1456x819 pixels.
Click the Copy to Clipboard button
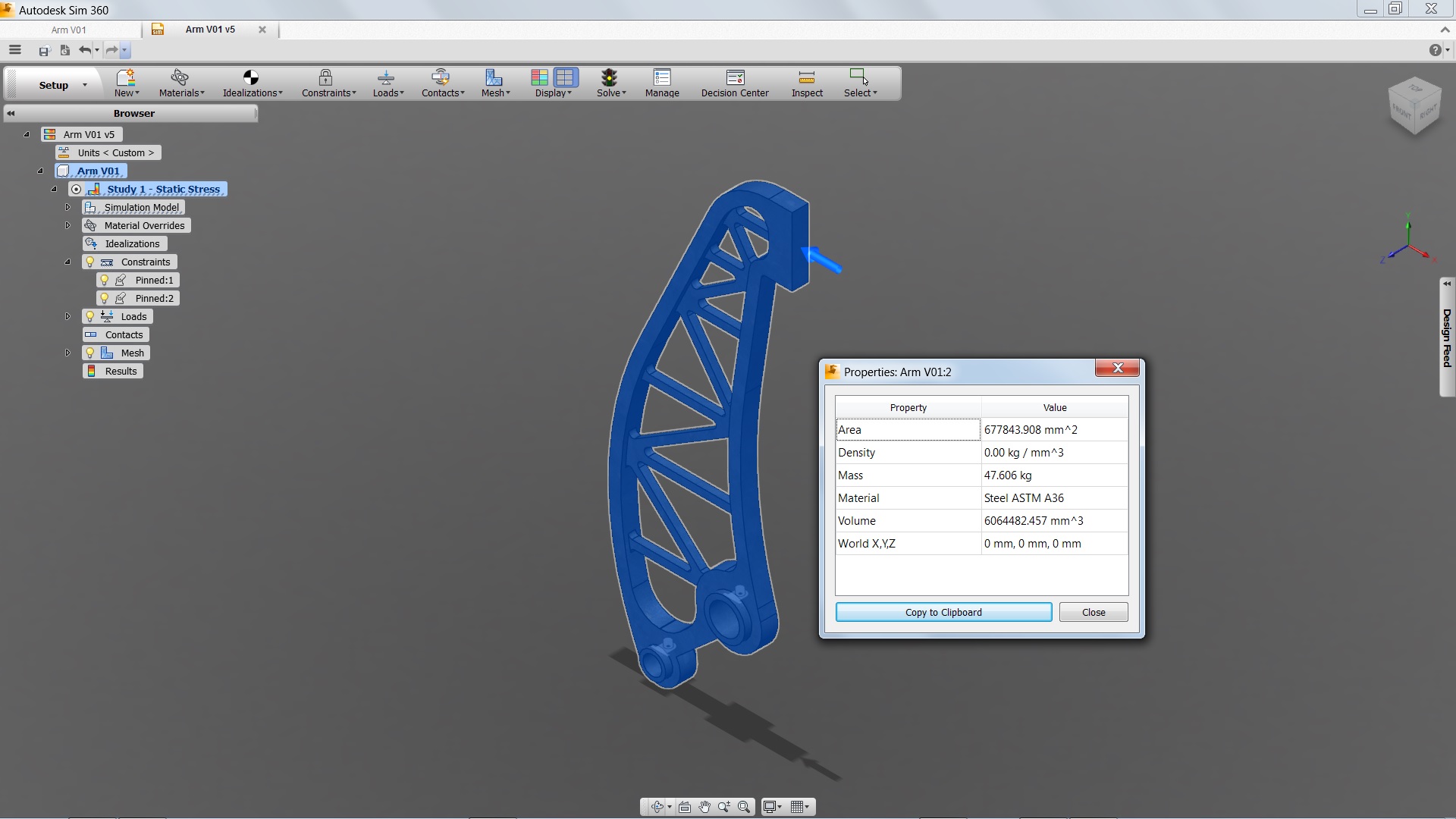tap(943, 612)
